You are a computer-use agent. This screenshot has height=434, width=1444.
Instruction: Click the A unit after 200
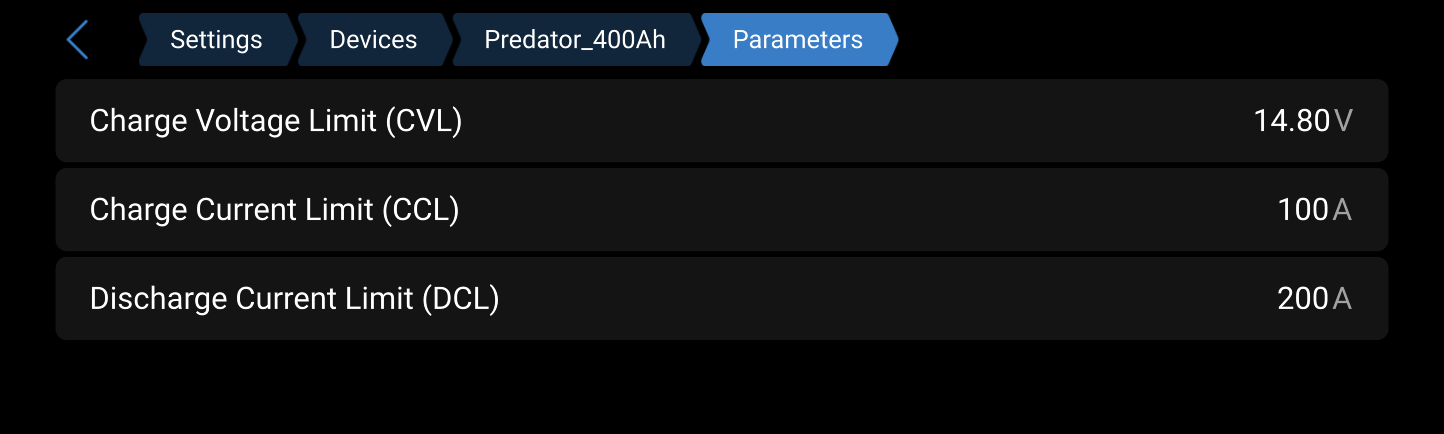tap(1342, 299)
